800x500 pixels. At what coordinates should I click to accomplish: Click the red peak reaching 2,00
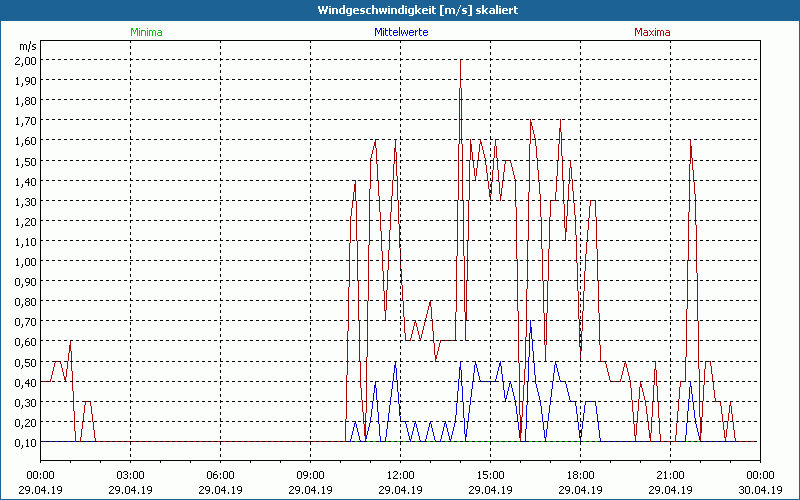(x=460, y=64)
